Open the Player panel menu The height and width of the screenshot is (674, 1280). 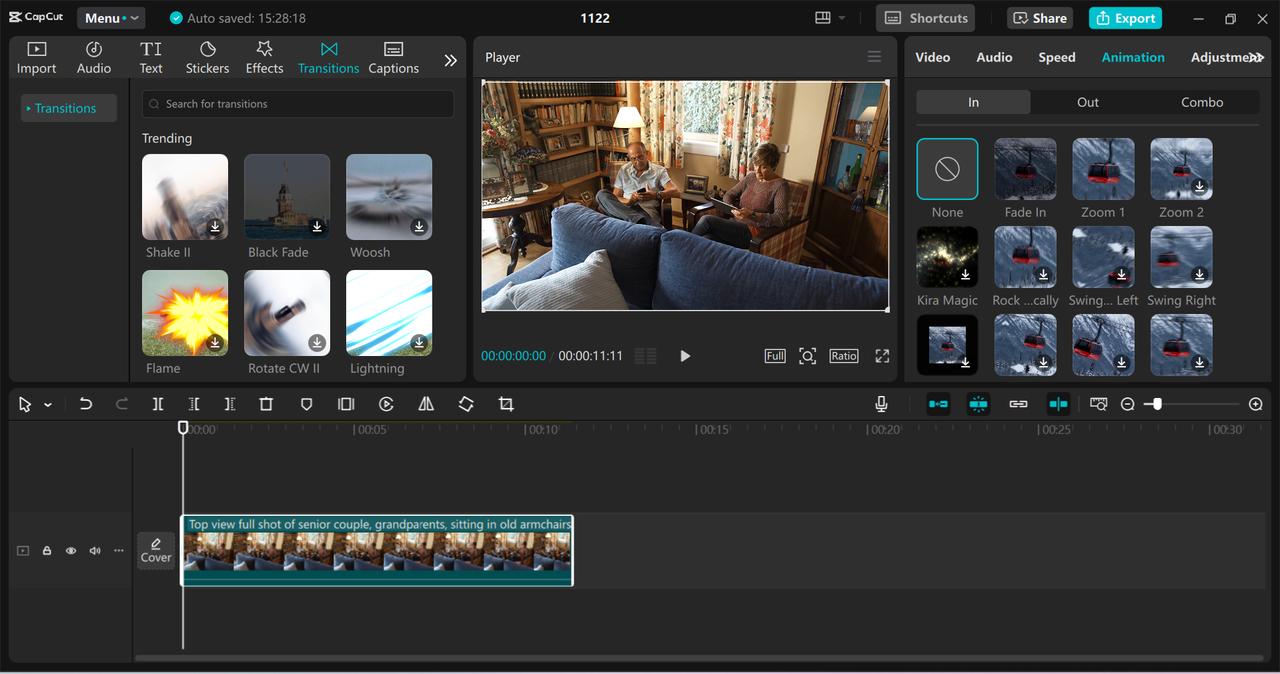(874, 57)
